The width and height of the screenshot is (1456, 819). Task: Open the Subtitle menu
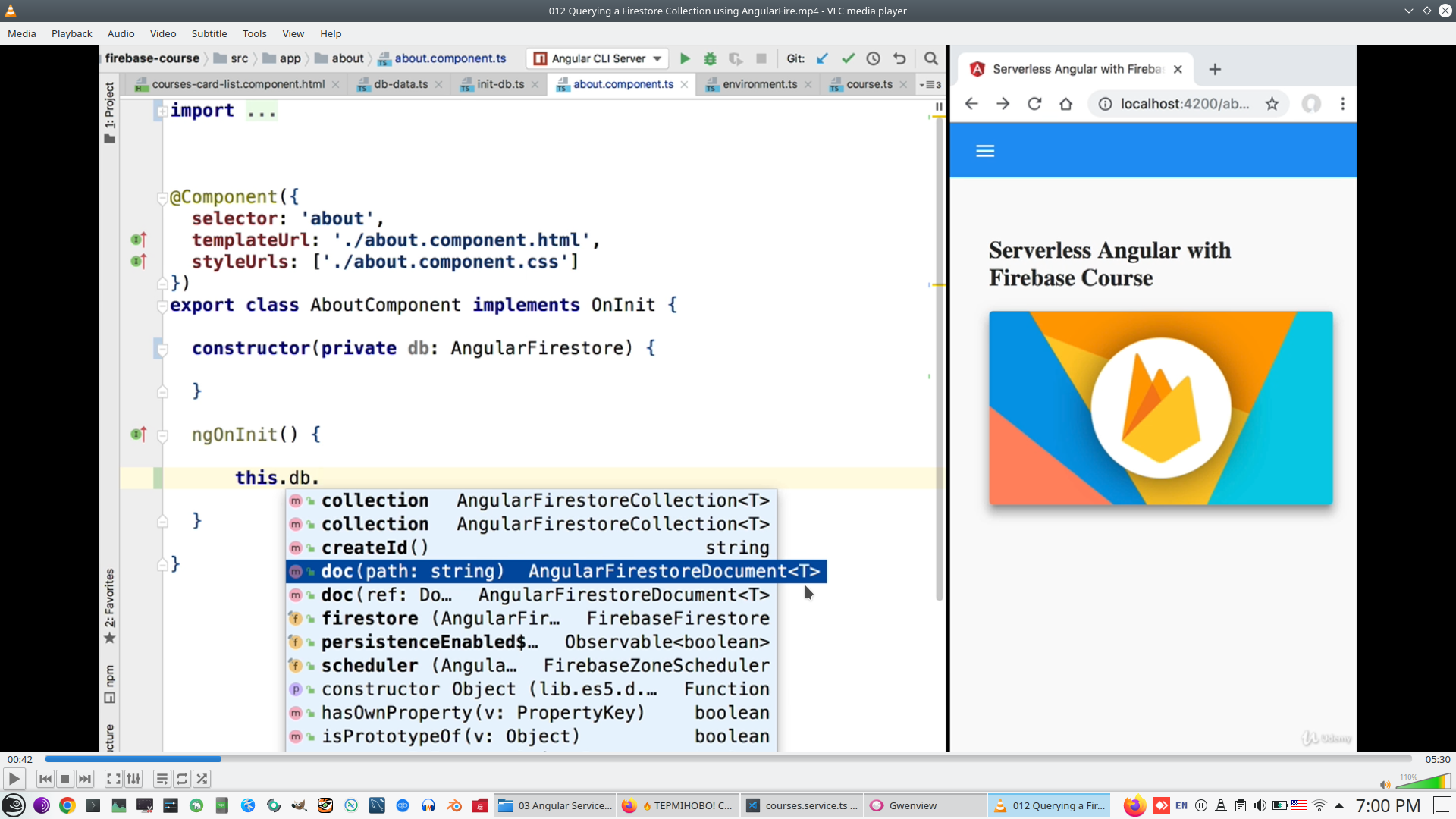(x=209, y=33)
